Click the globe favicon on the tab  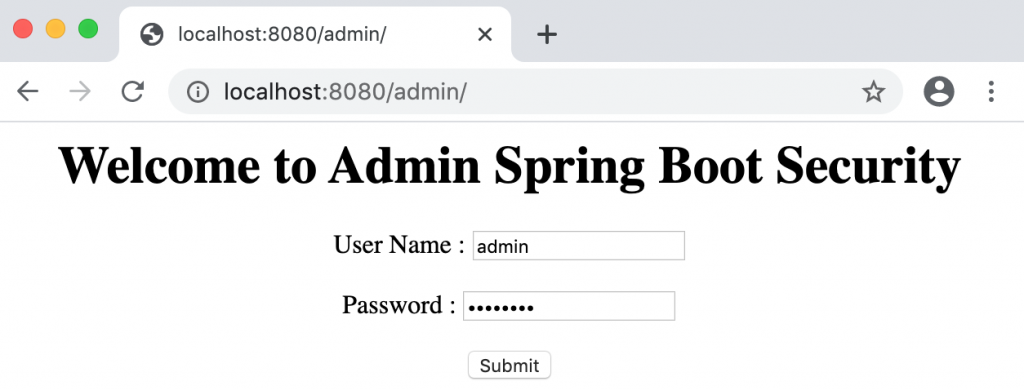click(152, 35)
